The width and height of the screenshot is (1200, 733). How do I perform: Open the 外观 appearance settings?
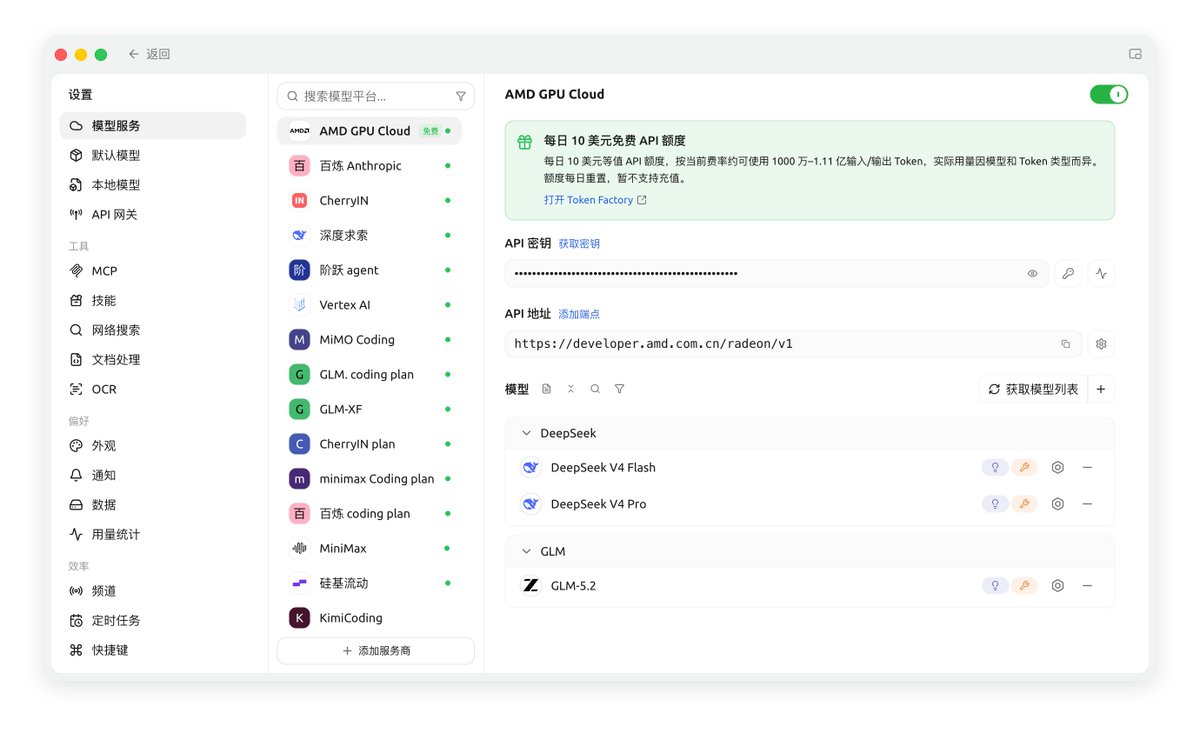pos(153,446)
